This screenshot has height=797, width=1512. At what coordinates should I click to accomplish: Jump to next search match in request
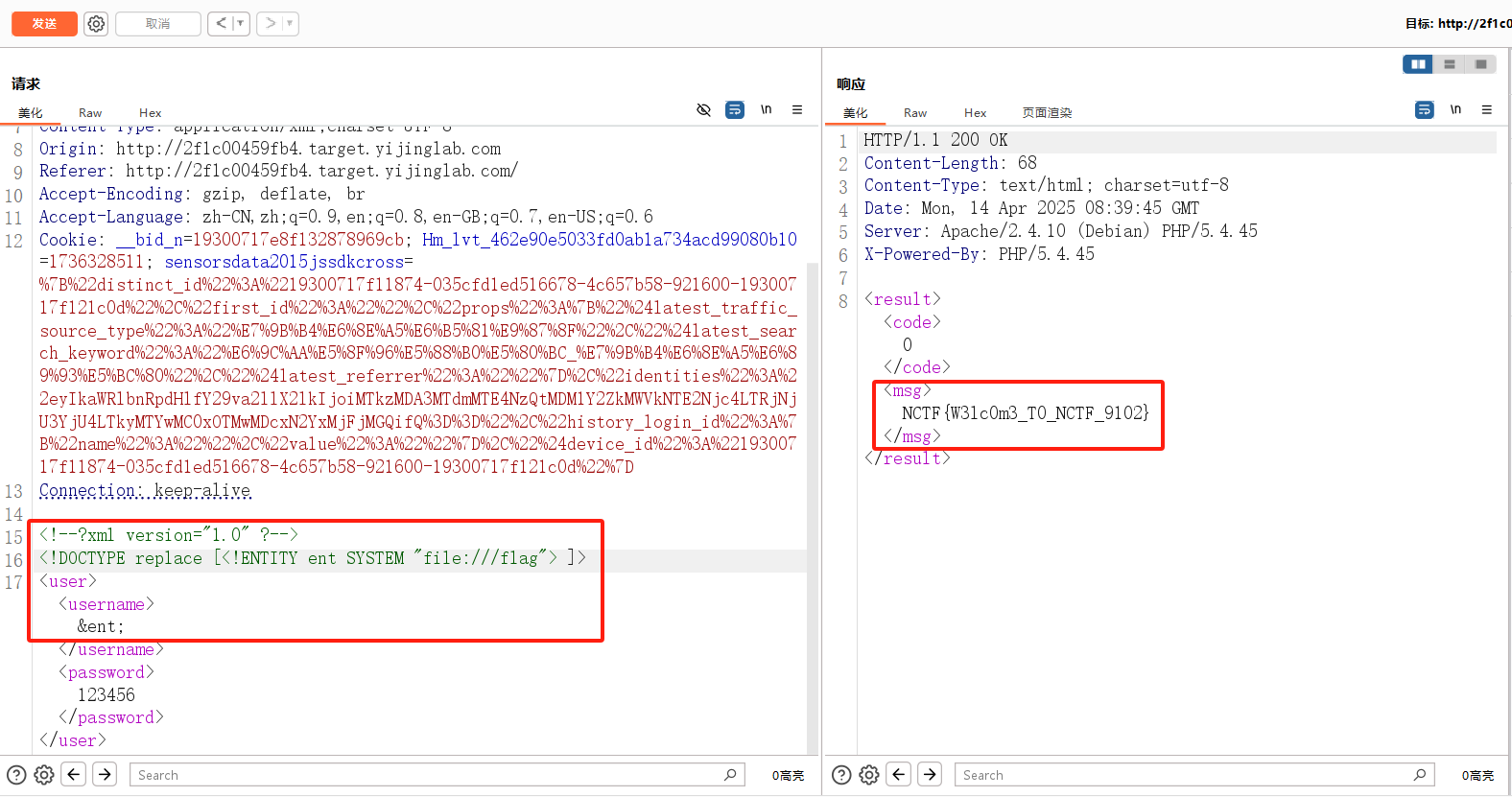(x=105, y=774)
